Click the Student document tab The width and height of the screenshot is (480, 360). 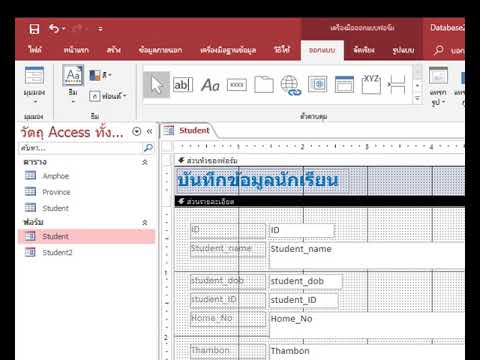pyautogui.click(x=189, y=131)
